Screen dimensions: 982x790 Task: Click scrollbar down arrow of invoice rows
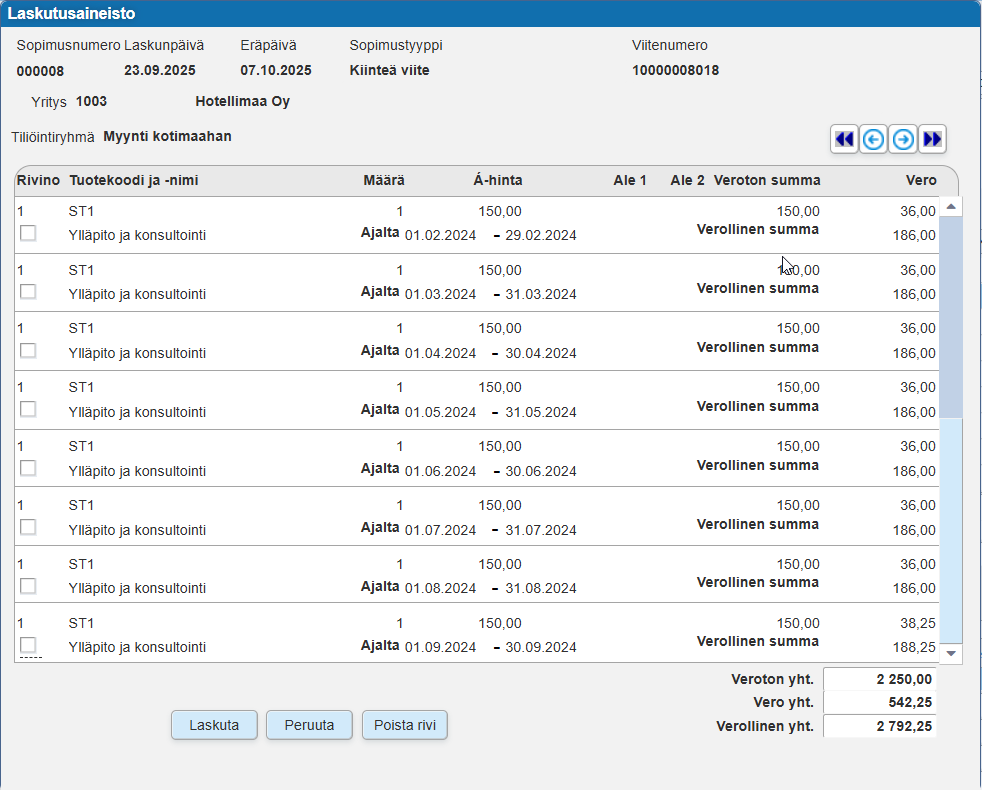coord(951,653)
